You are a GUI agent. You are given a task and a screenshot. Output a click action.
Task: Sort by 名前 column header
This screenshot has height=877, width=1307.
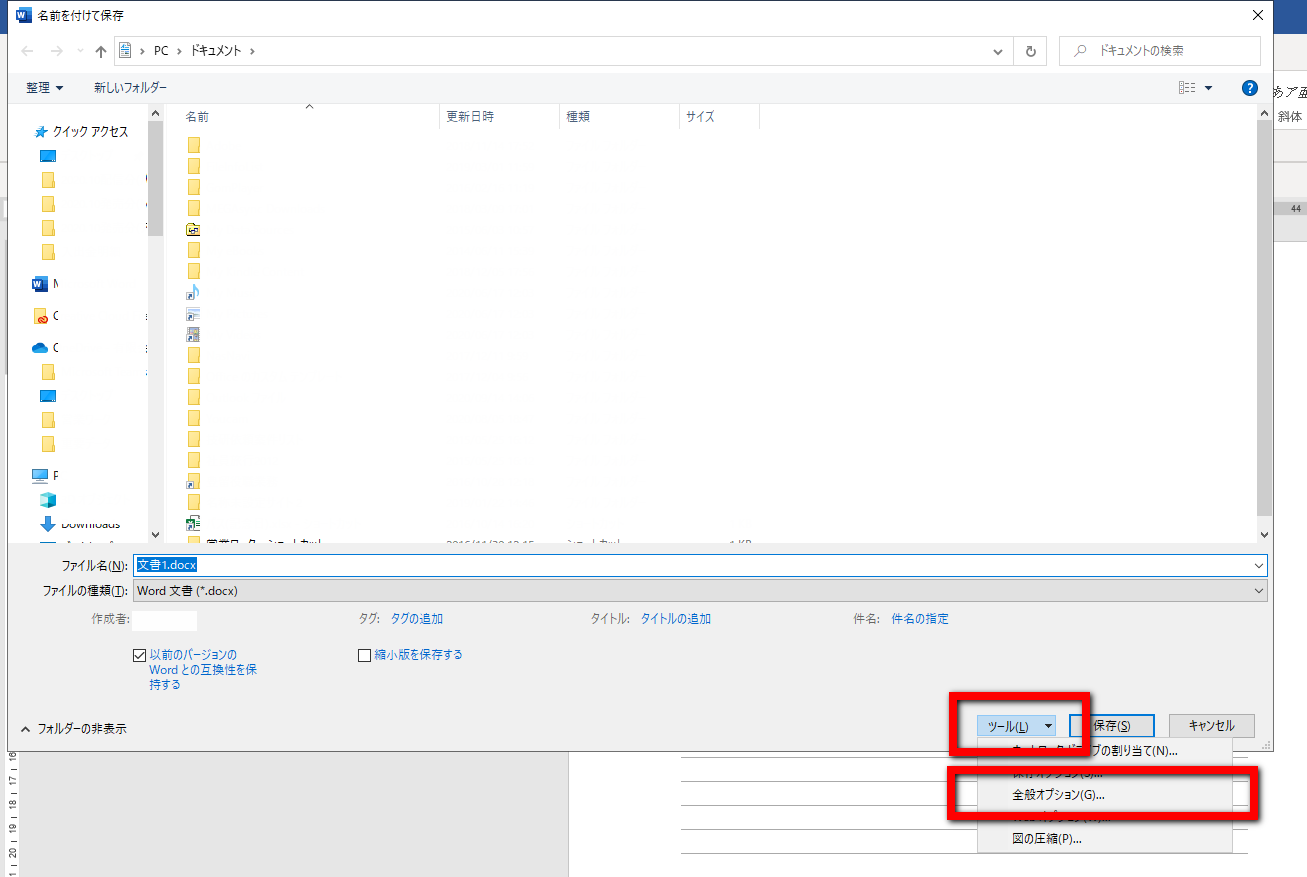click(309, 116)
